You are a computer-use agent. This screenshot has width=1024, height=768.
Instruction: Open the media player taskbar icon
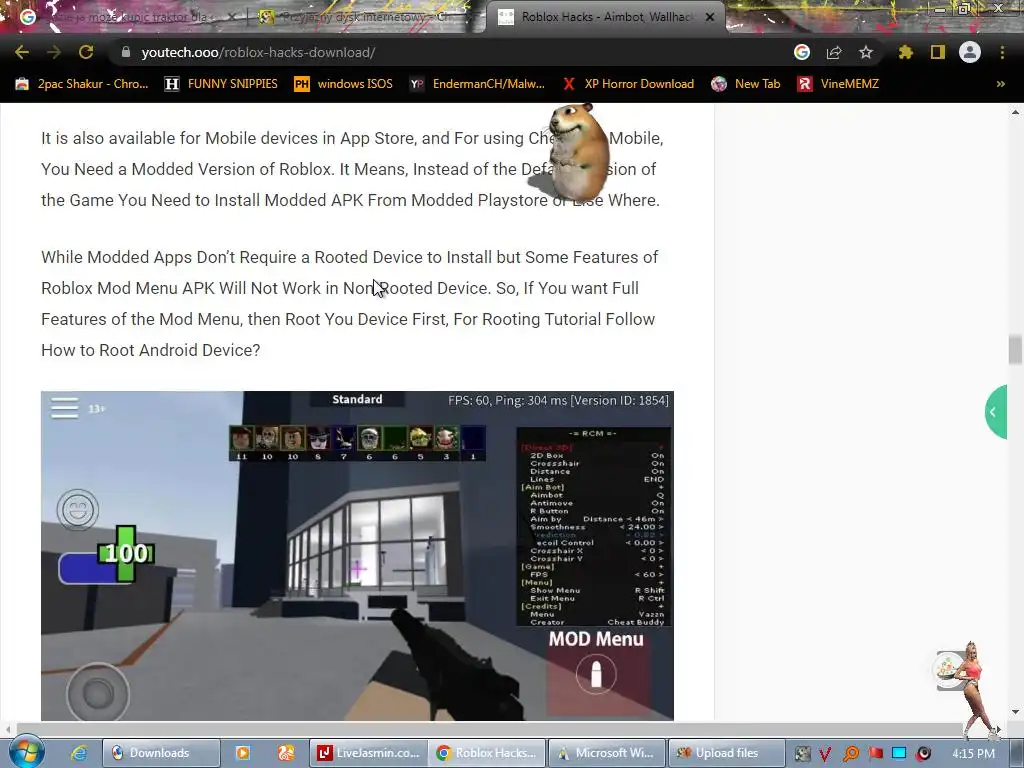point(242,753)
